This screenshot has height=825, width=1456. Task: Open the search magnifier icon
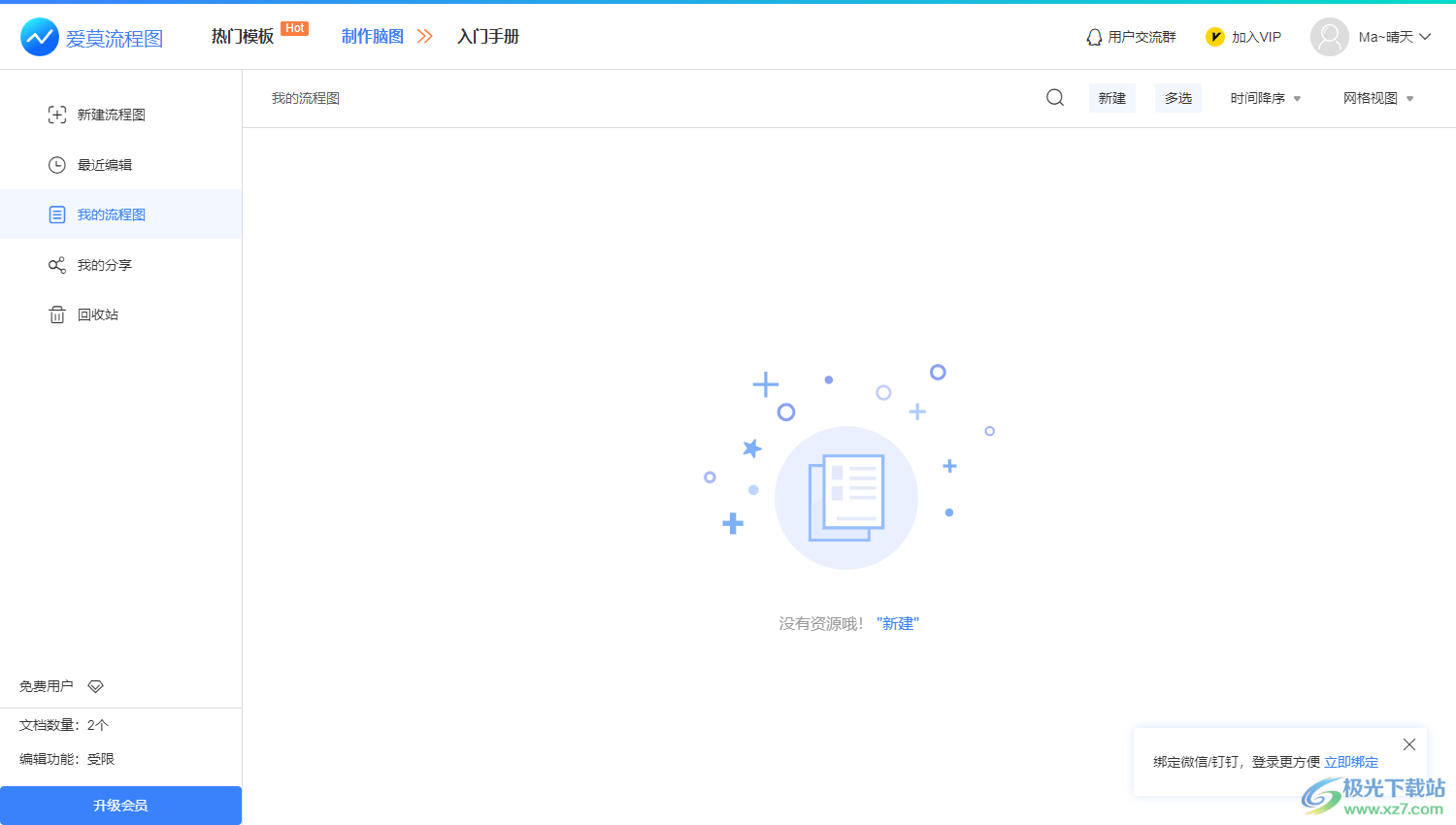click(x=1055, y=97)
